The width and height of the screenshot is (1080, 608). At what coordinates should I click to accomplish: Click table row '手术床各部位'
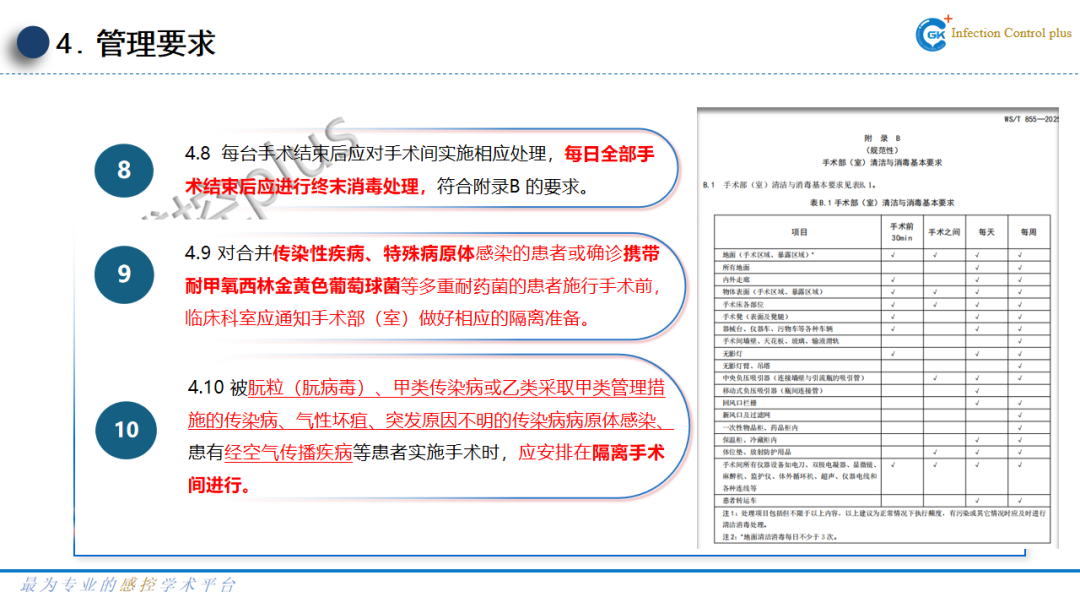pos(882,304)
